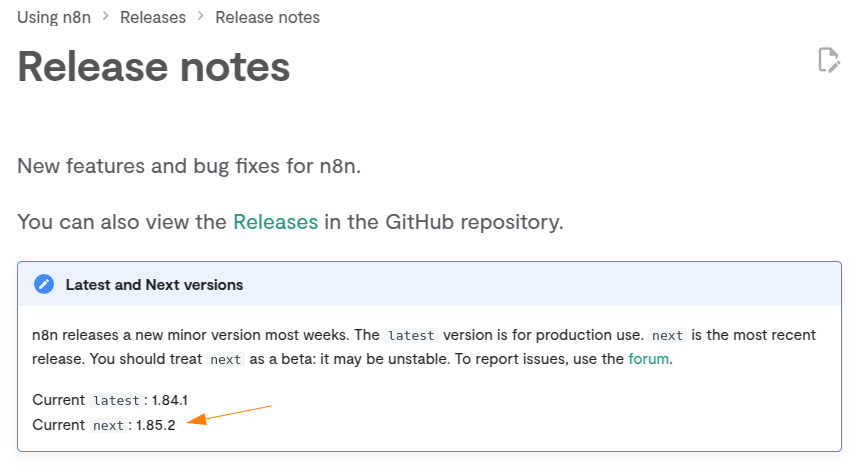Select version number 1.84.1
This screenshot has height=471, width=854.
tap(170, 400)
